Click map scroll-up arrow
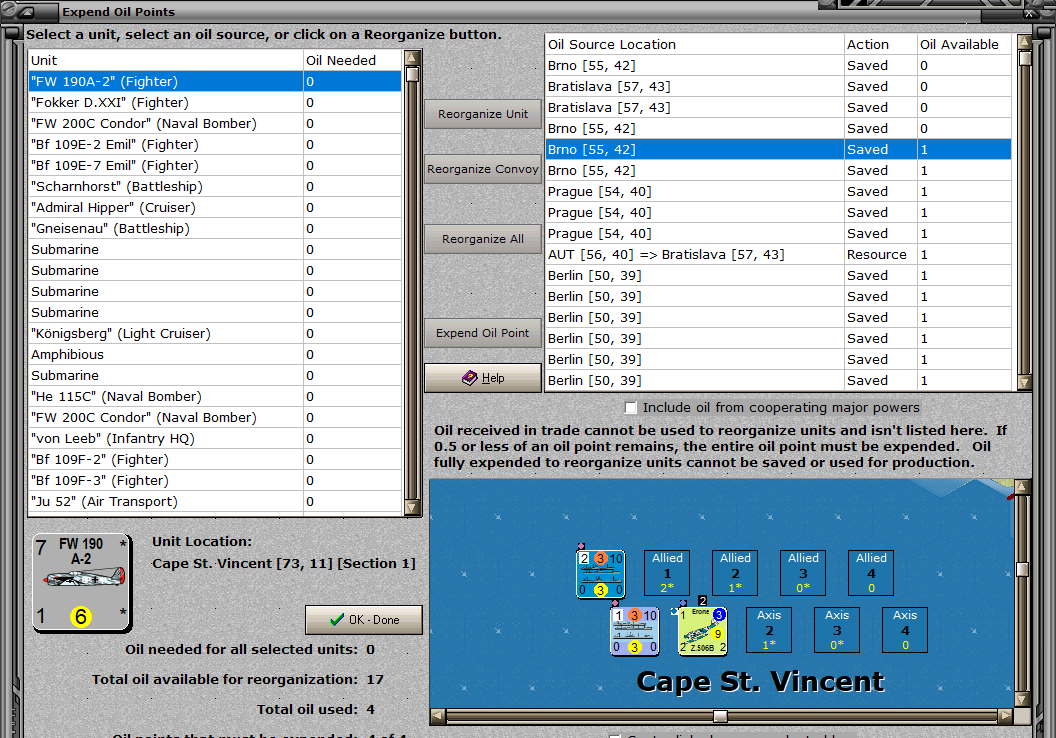The height and width of the screenshot is (738, 1056). [x=1022, y=486]
